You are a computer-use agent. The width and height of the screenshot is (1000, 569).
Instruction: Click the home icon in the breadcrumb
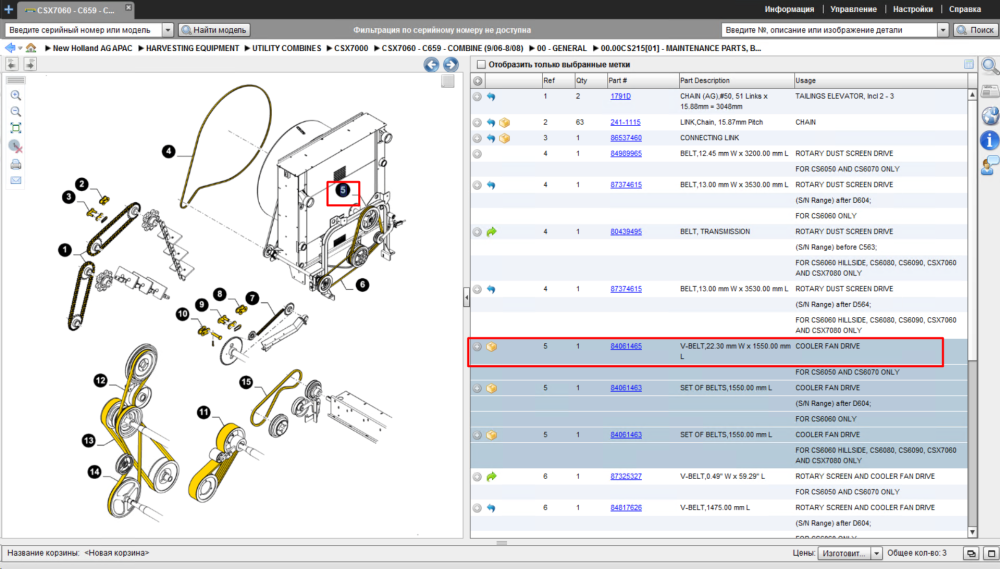pyautogui.click(x=31, y=48)
